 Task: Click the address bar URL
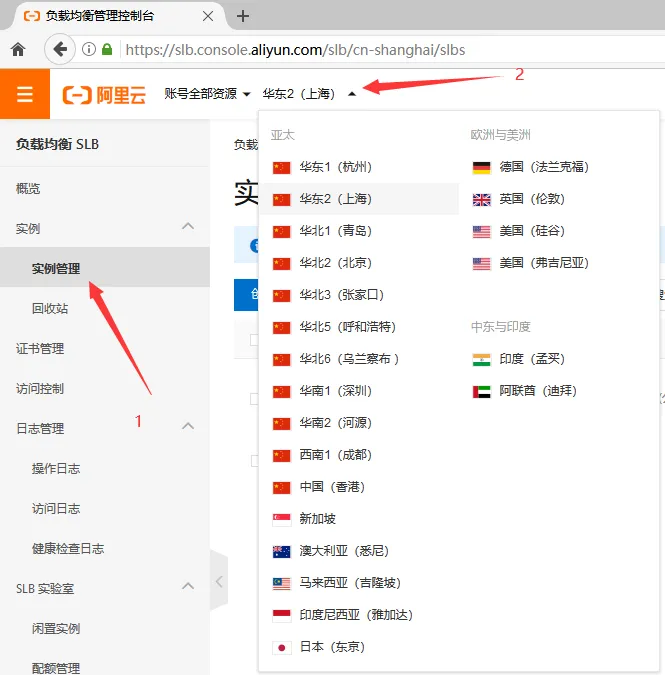pyautogui.click(x=295, y=50)
